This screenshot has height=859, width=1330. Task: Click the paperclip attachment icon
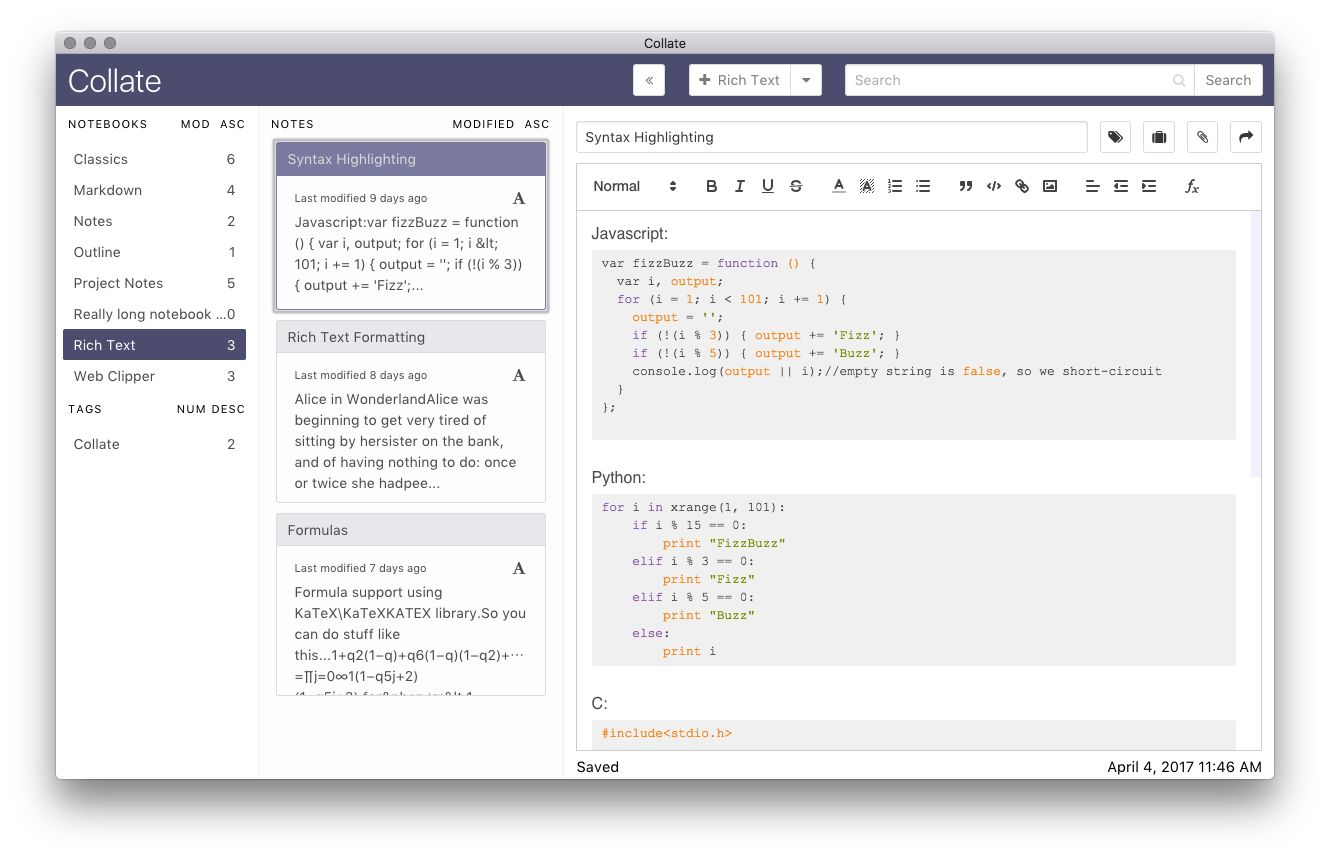(x=1202, y=137)
